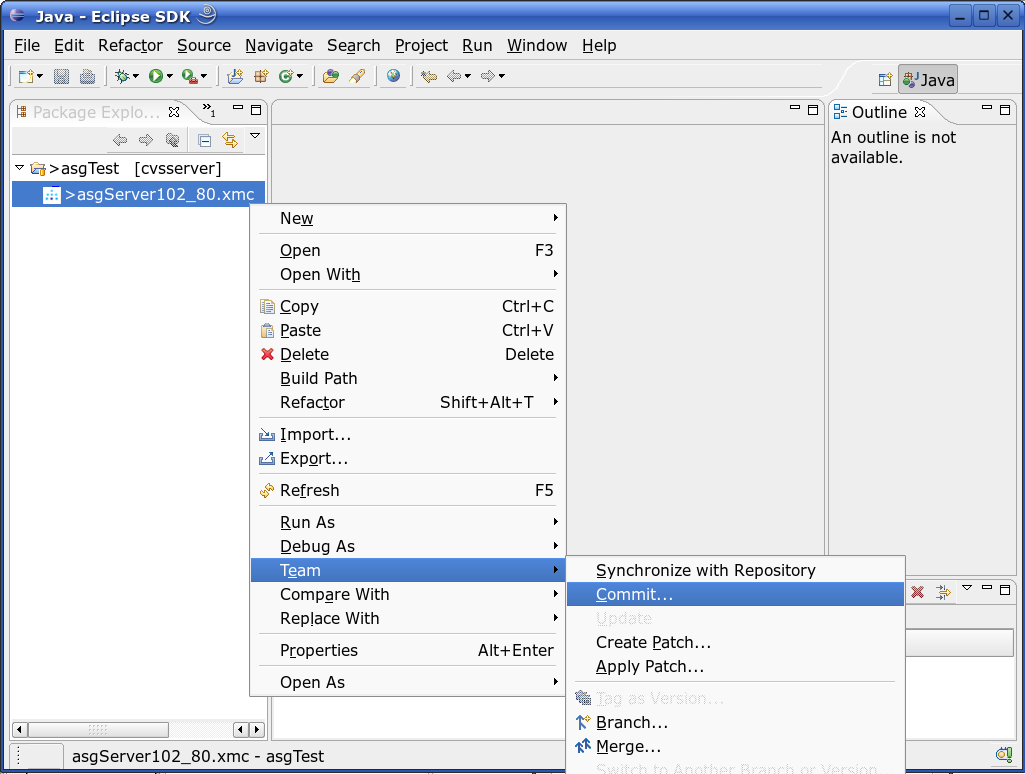
Task: Choose Commit... in the Team submenu
Action: [735, 594]
